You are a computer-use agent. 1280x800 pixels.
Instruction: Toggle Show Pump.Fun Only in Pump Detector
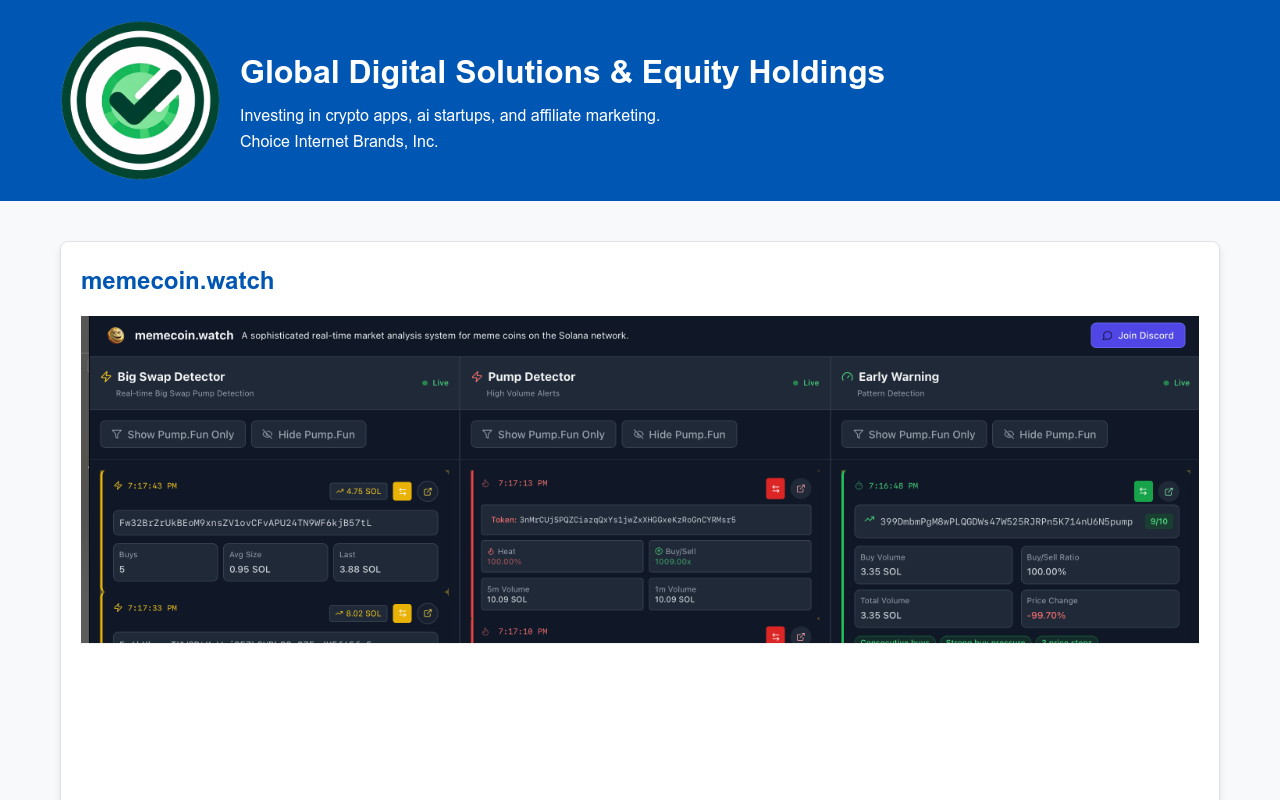pos(543,434)
